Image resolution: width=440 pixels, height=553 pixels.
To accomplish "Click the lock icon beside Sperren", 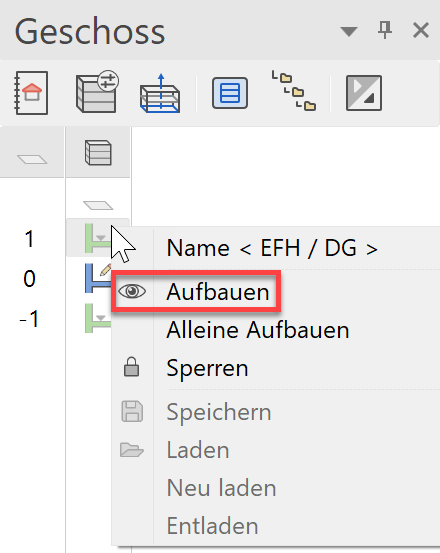I will click(x=131, y=367).
